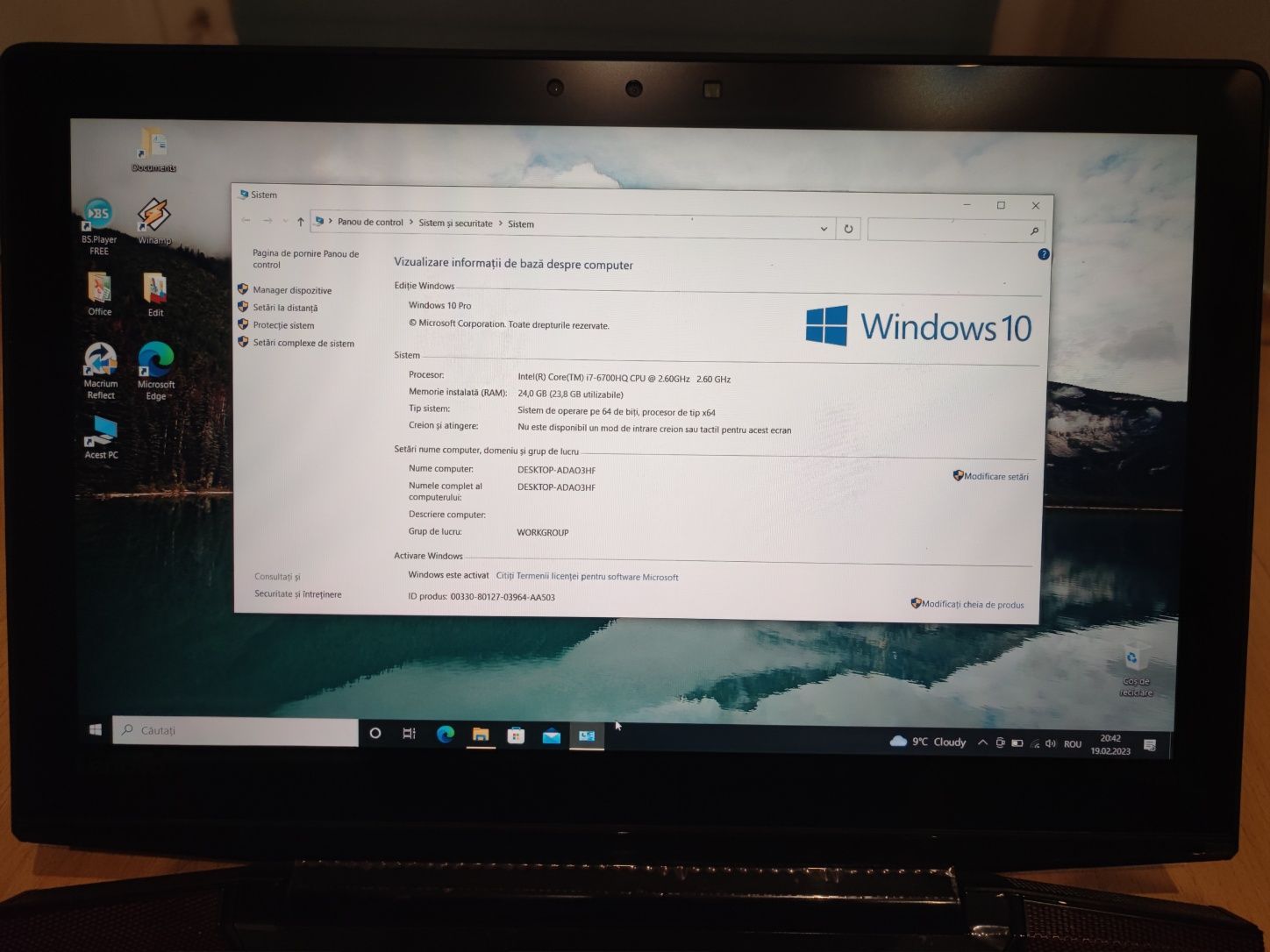
Task: Open help question mark icon
Action: [1043, 254]
